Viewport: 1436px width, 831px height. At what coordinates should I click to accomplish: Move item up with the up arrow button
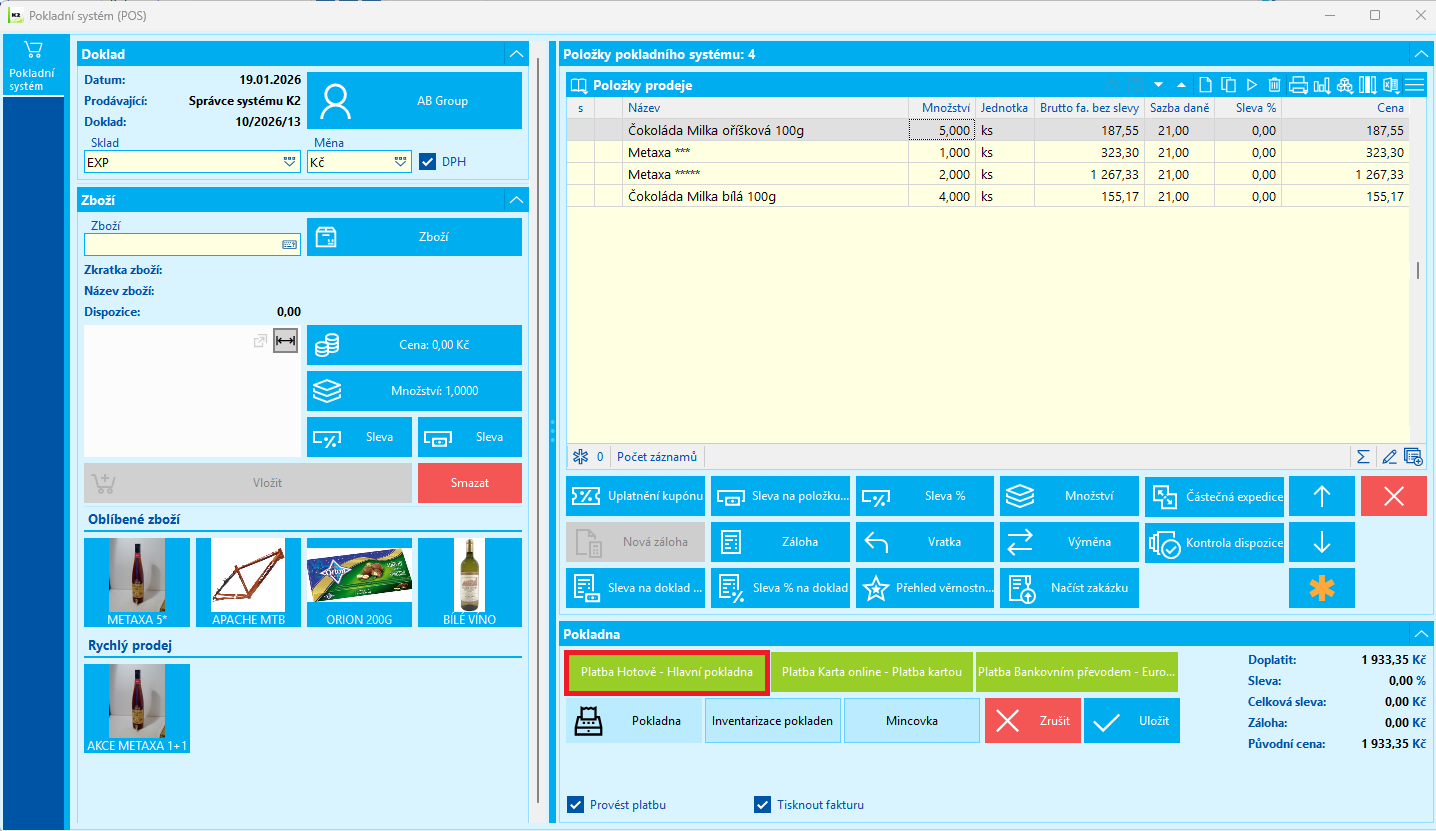[x=1322, y=496]
